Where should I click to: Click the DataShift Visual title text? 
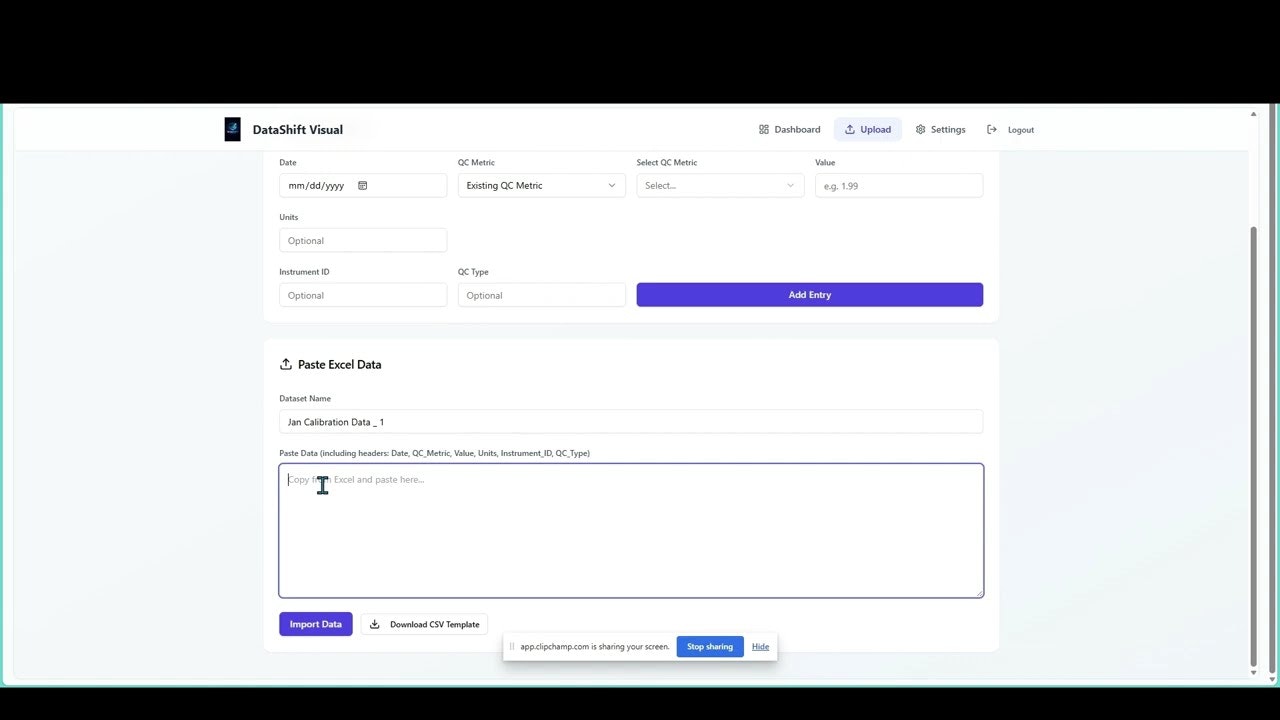[x=297, y=129]
